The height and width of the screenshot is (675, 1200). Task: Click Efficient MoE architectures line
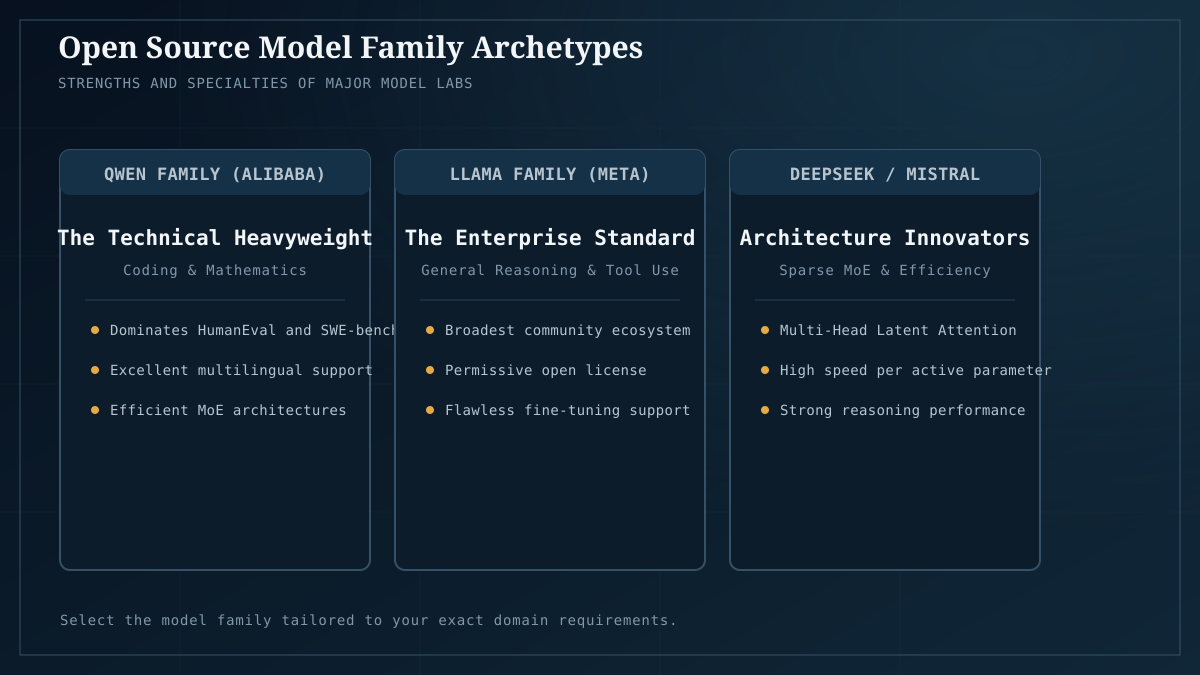click(228, 410)
